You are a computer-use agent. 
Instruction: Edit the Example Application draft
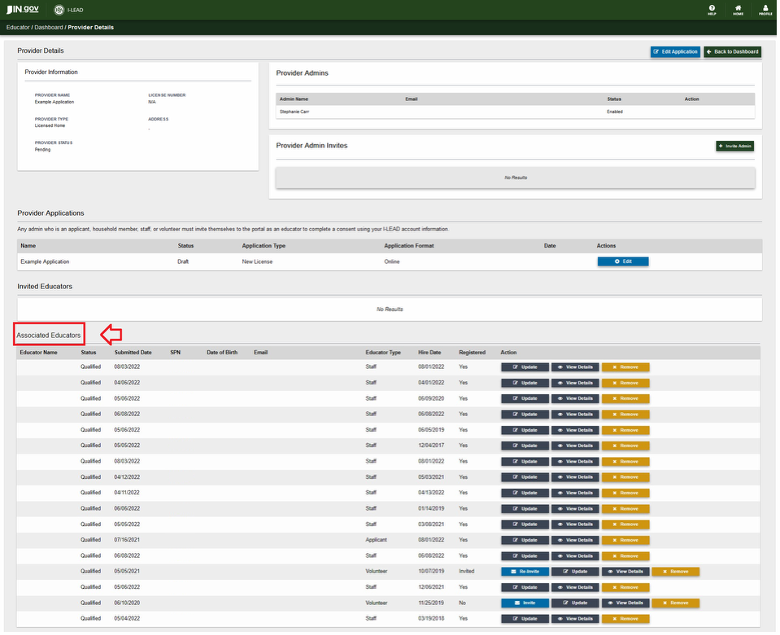pyautogui.click(x=623, y=261)
